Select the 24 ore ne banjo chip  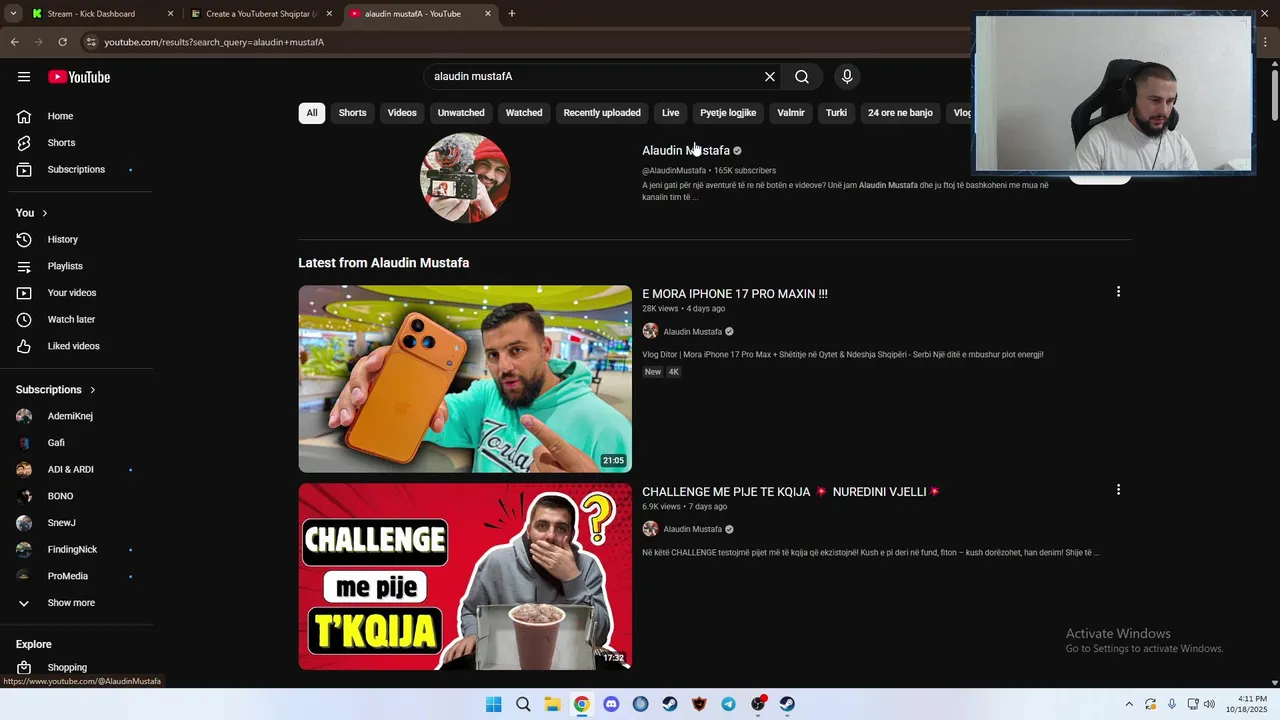pyautogui.click(x=900, y=113)
